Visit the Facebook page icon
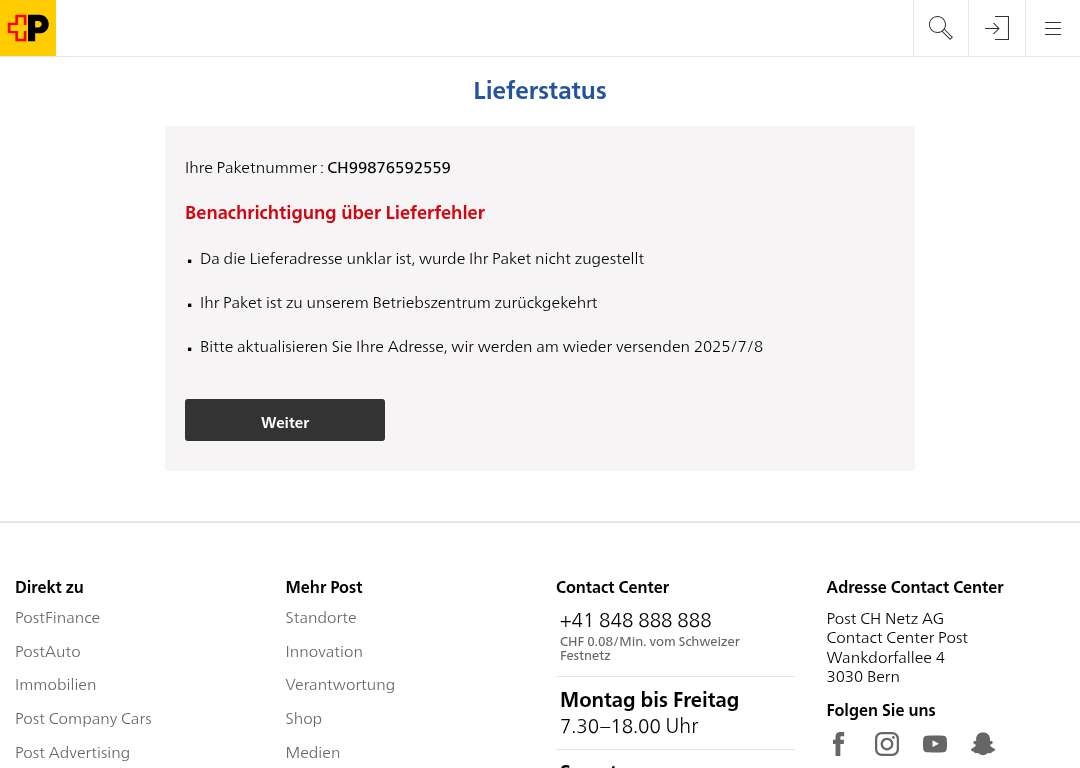The height and width of the screenshot is (768, 1080). click(x=838, y=744)
